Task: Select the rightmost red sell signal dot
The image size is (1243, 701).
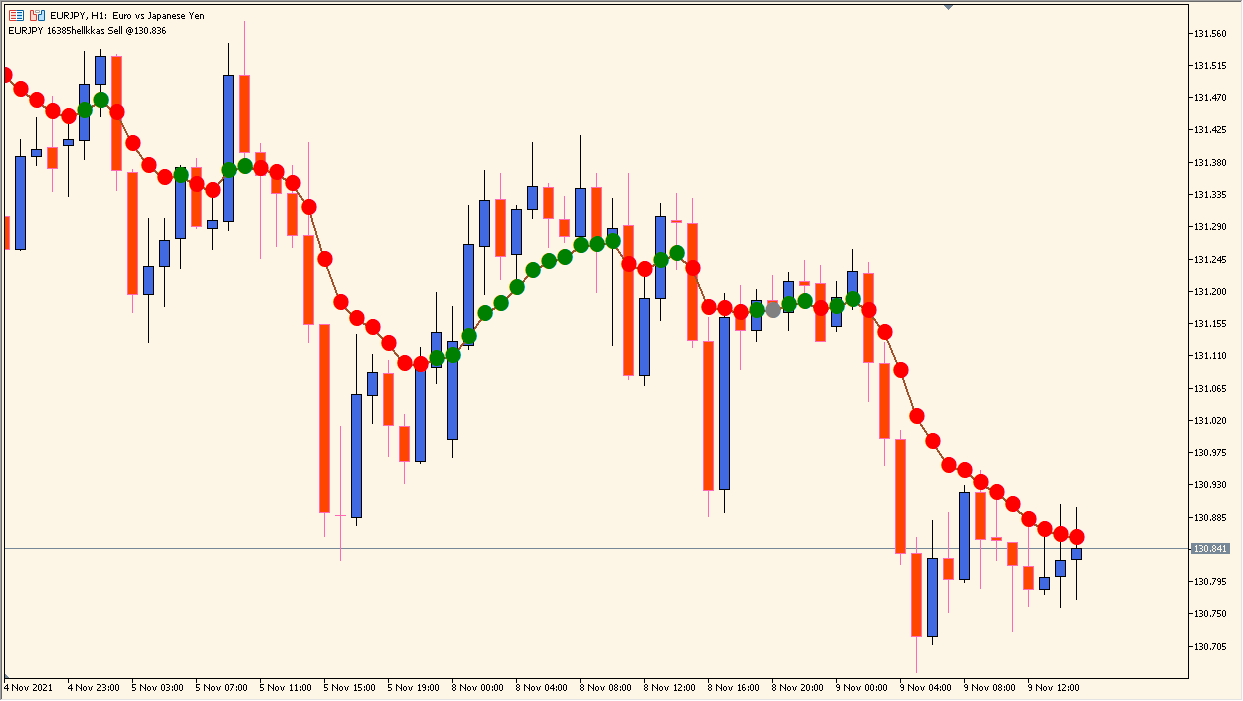Action: (1077, 534)
